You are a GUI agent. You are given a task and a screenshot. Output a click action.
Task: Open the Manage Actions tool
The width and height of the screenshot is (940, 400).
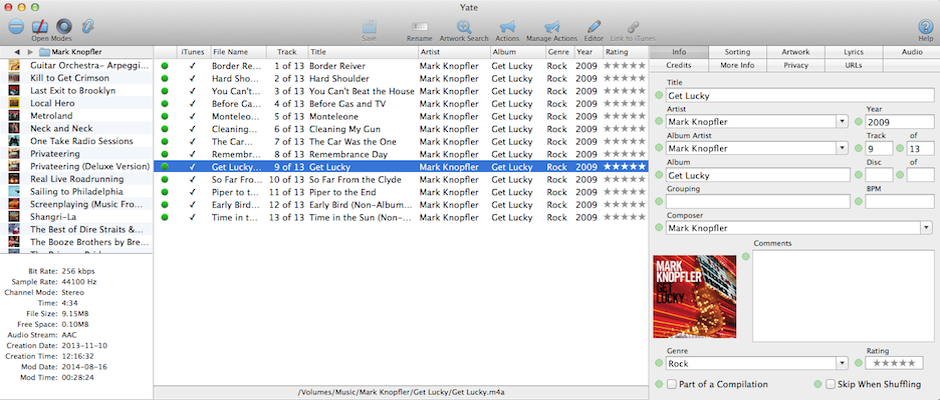tap(552, 27)
